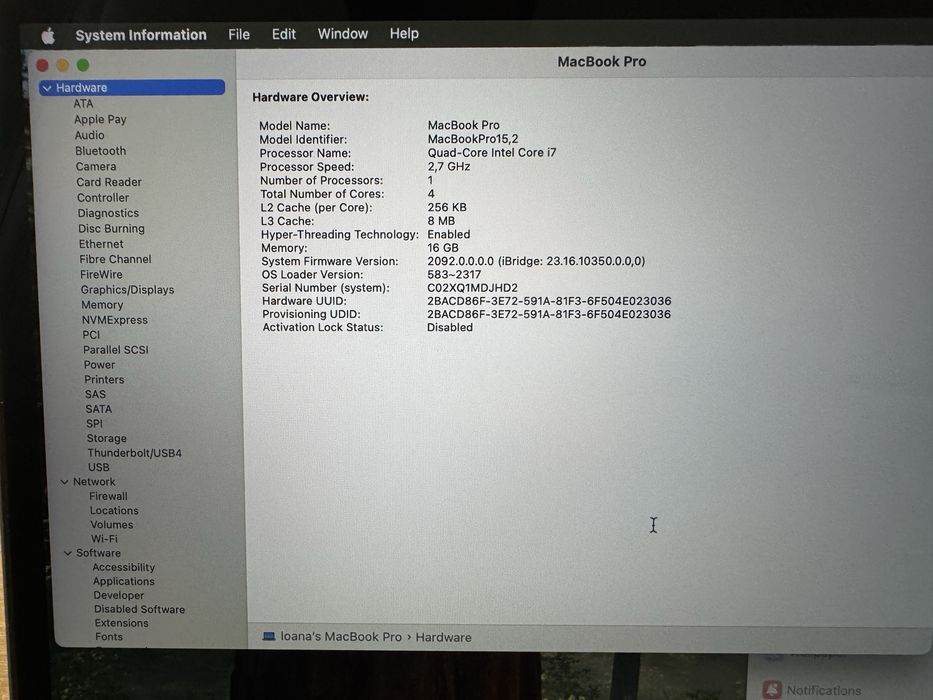Select FireWire in the sidebar
The image size is (933, 700).
pyautogui.click(x=101, y=274)
